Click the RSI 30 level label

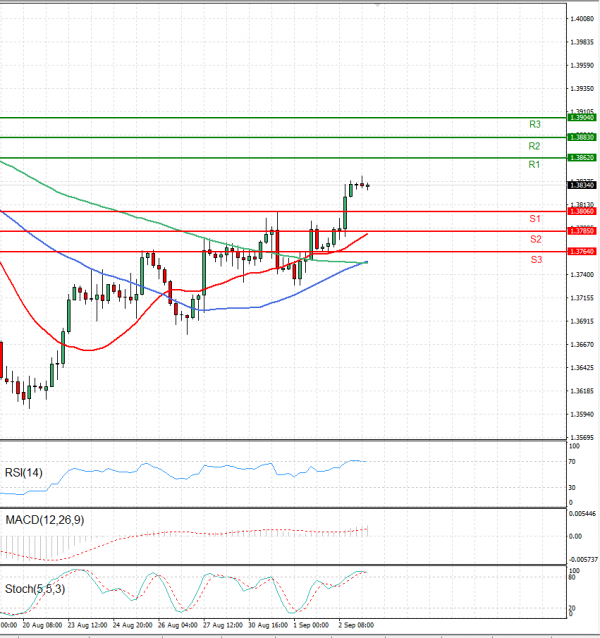pos(572,487)
